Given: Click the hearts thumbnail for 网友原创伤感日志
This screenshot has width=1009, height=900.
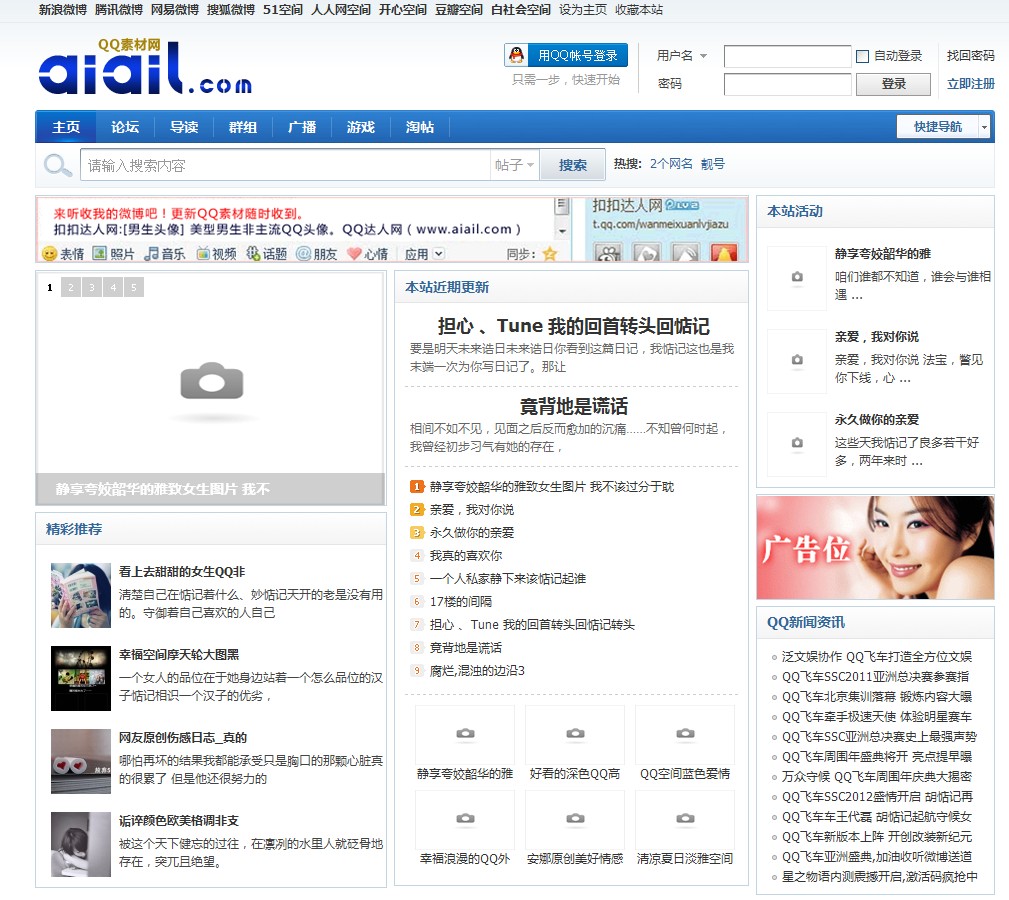Looking at the screenshot, I should pyautogui.click(x=81, y=762).
